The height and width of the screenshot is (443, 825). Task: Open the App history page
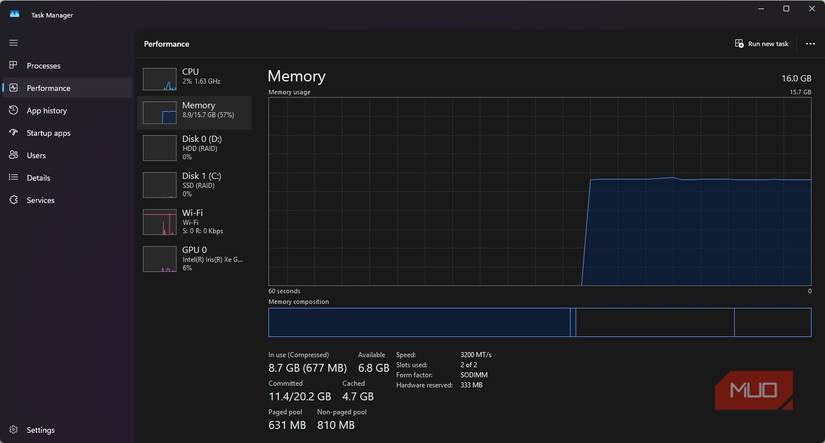47,110
